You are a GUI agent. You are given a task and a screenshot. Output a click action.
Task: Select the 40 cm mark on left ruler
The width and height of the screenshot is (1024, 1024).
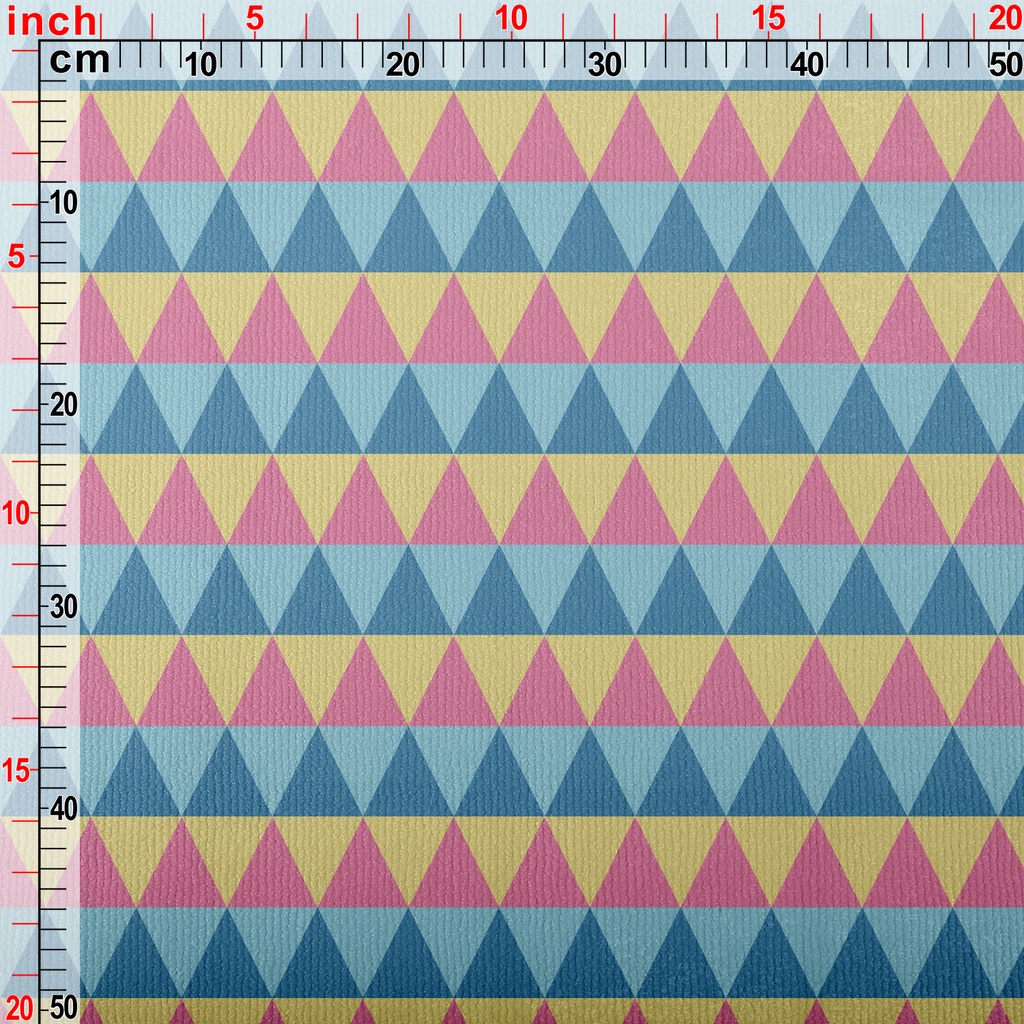point(64,808)
